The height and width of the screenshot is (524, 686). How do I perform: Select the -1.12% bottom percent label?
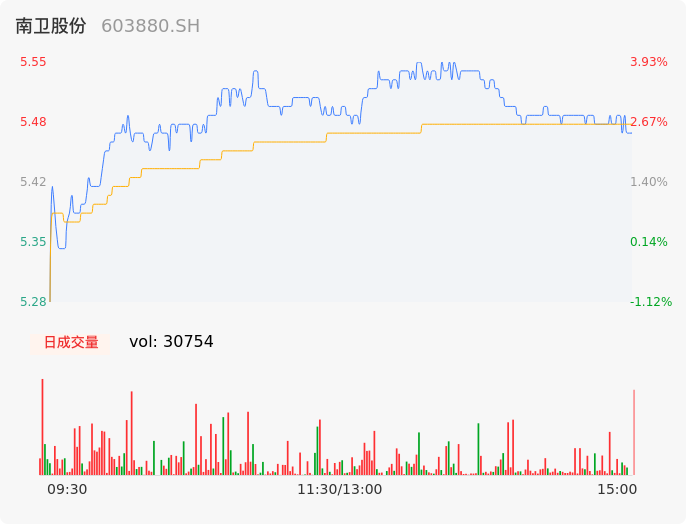click(650, 302)
